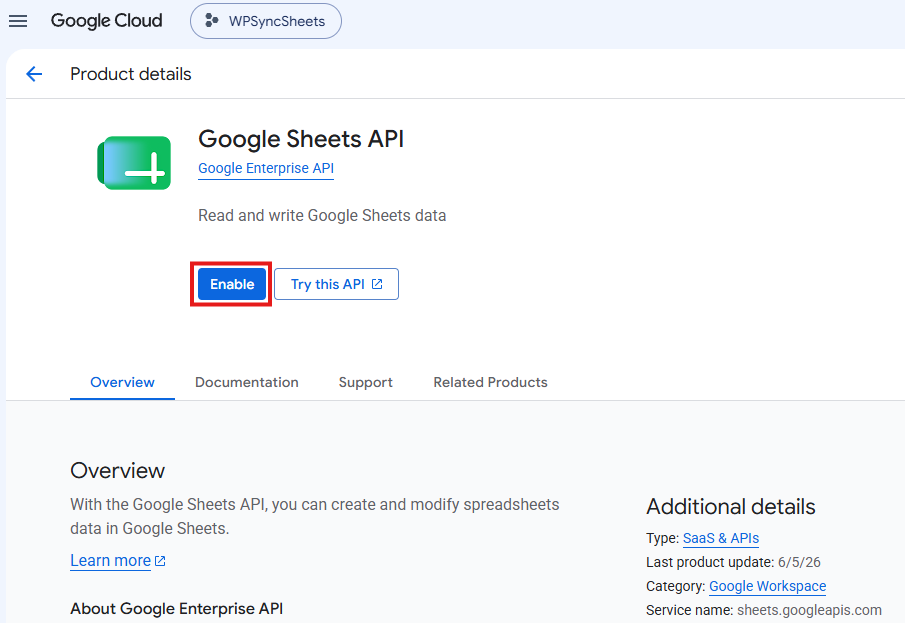Viewport: 905px width, 623px height.
Task: Click the Google Cloud logo
Action: [x=107, y=21]
